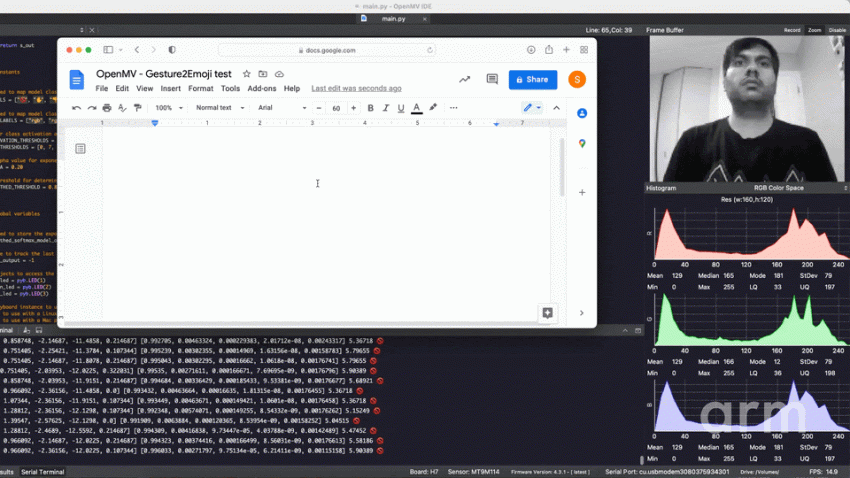Image resolution: width=850 pixels, height=478 pixels.
Task: Open the Maps side panel icon
Action: pyautogui.click(x=582, y=144)
